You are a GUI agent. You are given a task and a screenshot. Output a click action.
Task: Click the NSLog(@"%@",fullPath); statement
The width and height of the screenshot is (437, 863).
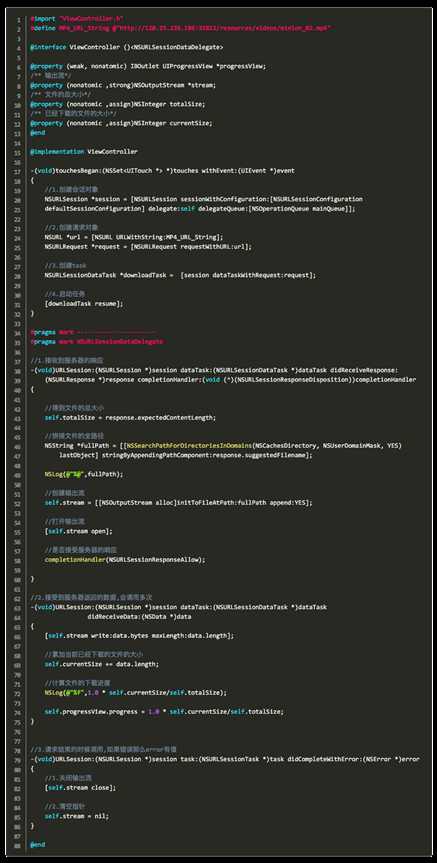84,474
